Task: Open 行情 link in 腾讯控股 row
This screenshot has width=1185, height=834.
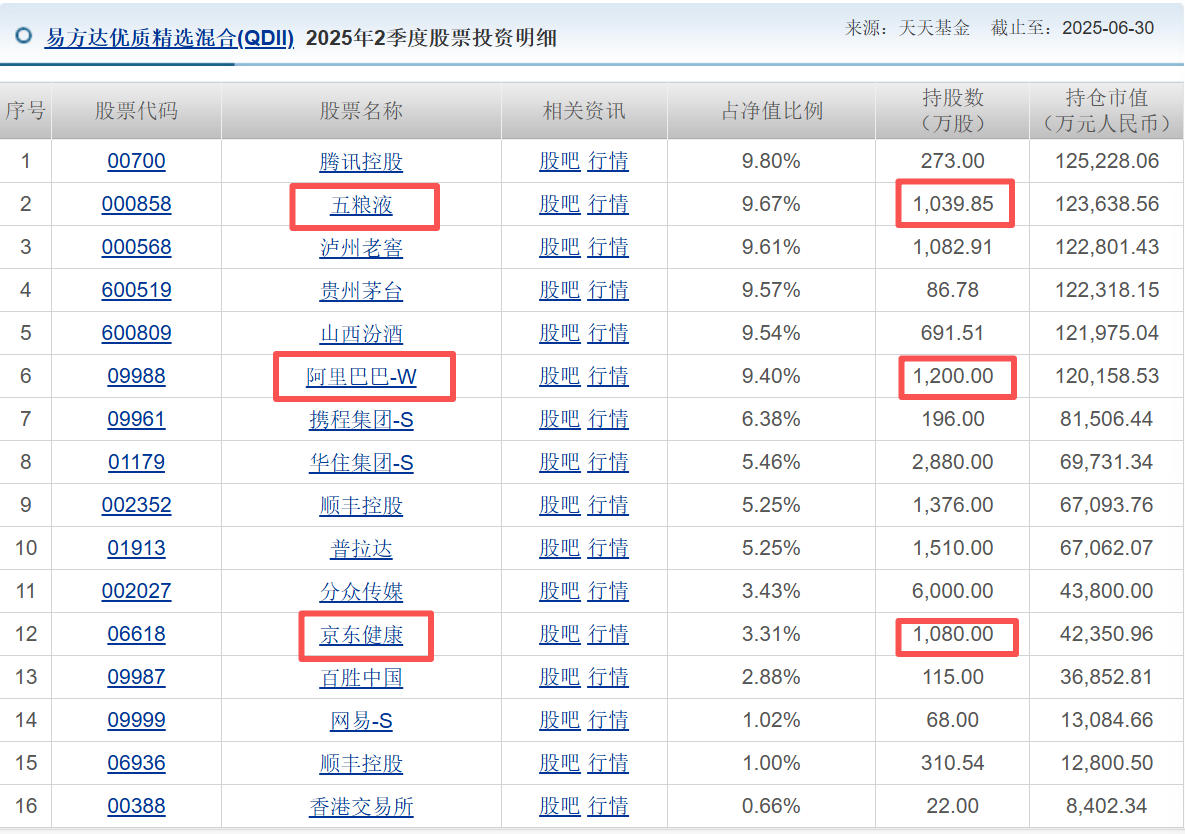Action: (x=608, y=161)
